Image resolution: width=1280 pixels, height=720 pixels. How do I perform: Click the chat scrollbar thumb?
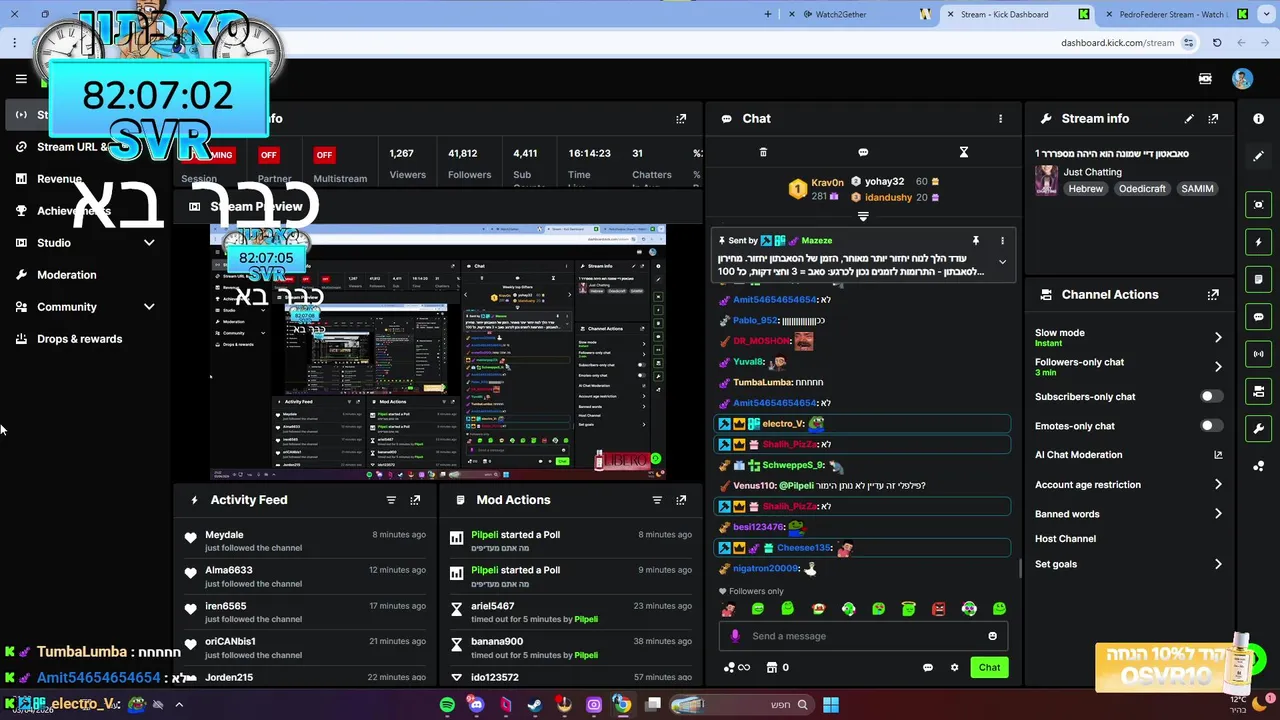click(1020, 568)
